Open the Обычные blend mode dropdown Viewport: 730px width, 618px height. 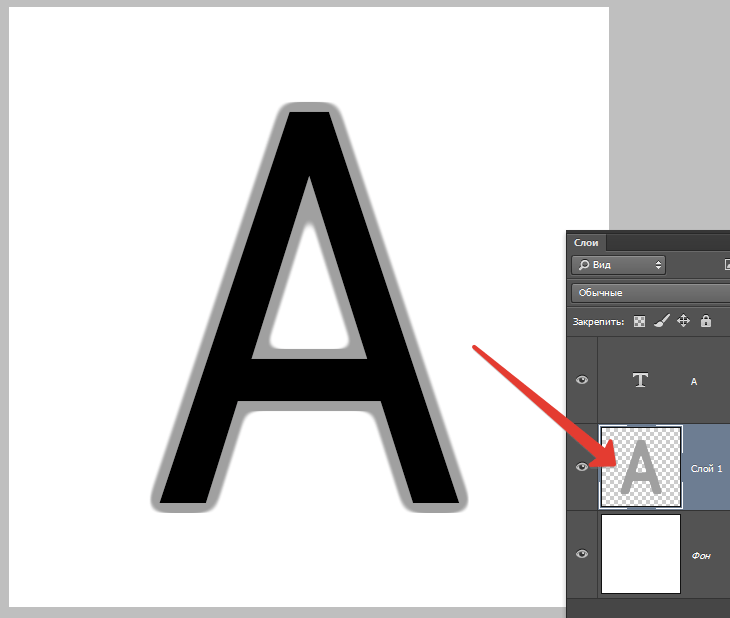coord(650,293)
